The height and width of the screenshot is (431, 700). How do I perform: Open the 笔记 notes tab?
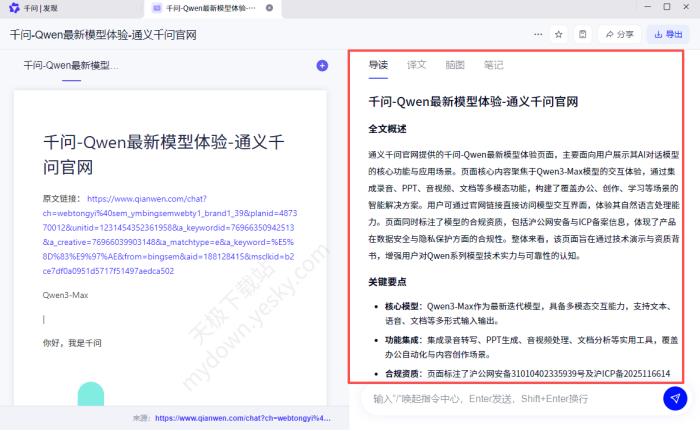[x=493, y=65]
